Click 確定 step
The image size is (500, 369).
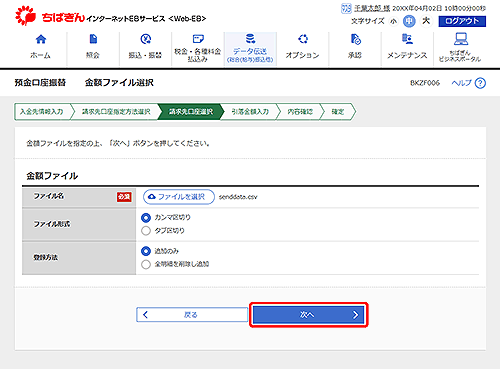point(338,112)
